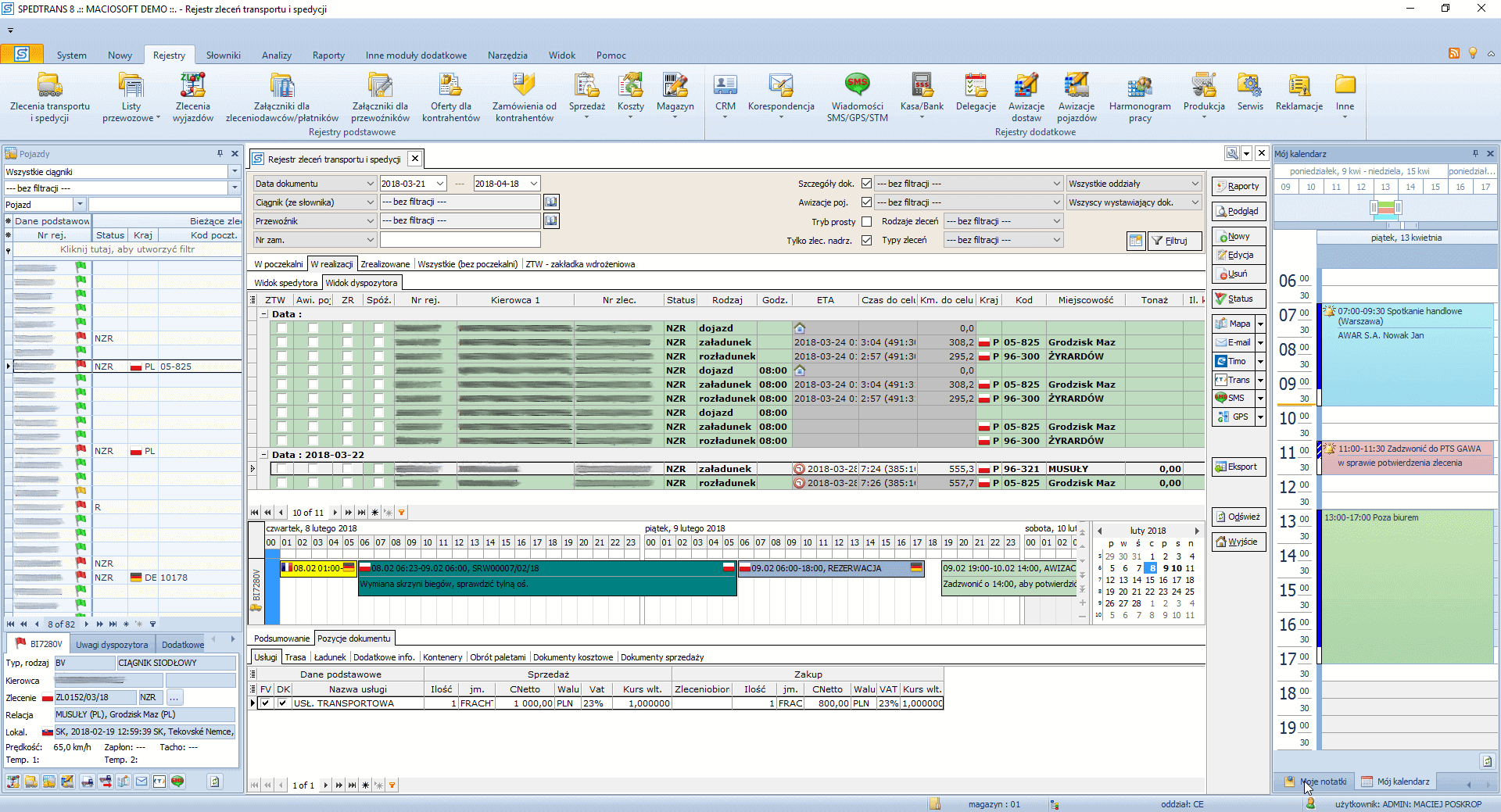Open Kasa/Bank ribbon icon
The width and height of the screenshot is (1501, 812).
pos(922,97)
